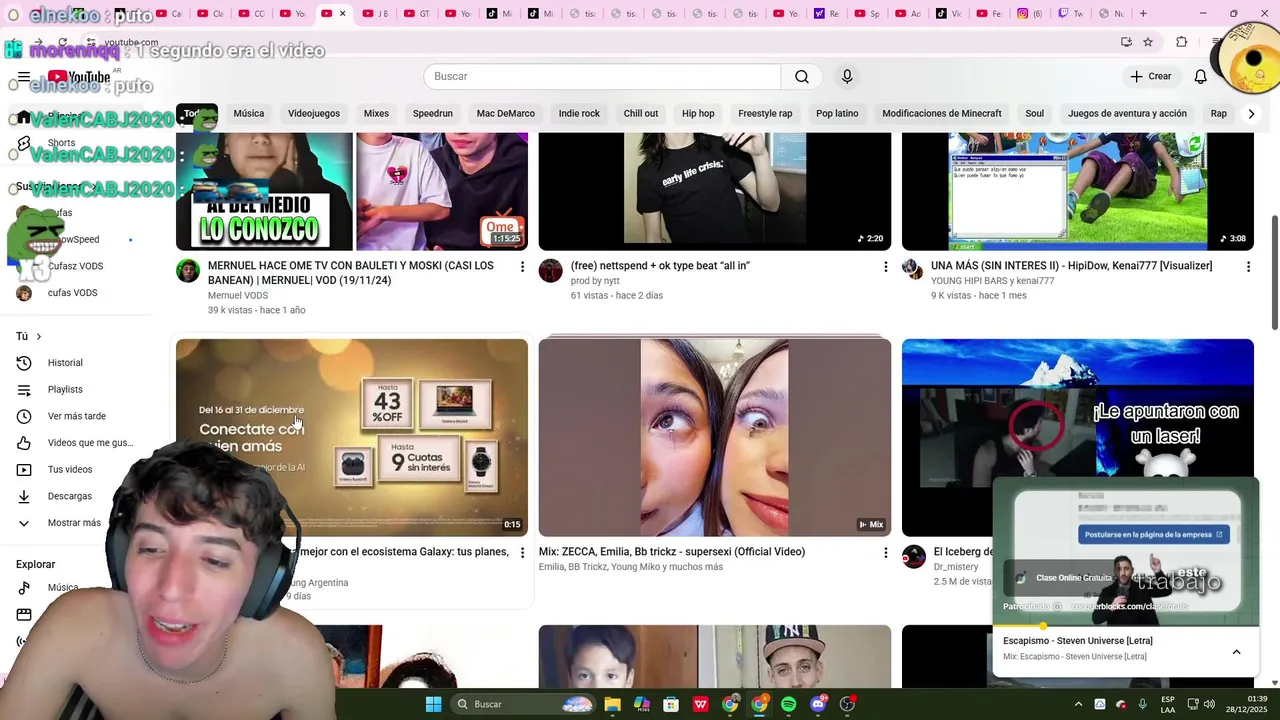This screenshot has height=720, width=1280.
Task: Open prod by nytt channel avatar
Action: 551,271
